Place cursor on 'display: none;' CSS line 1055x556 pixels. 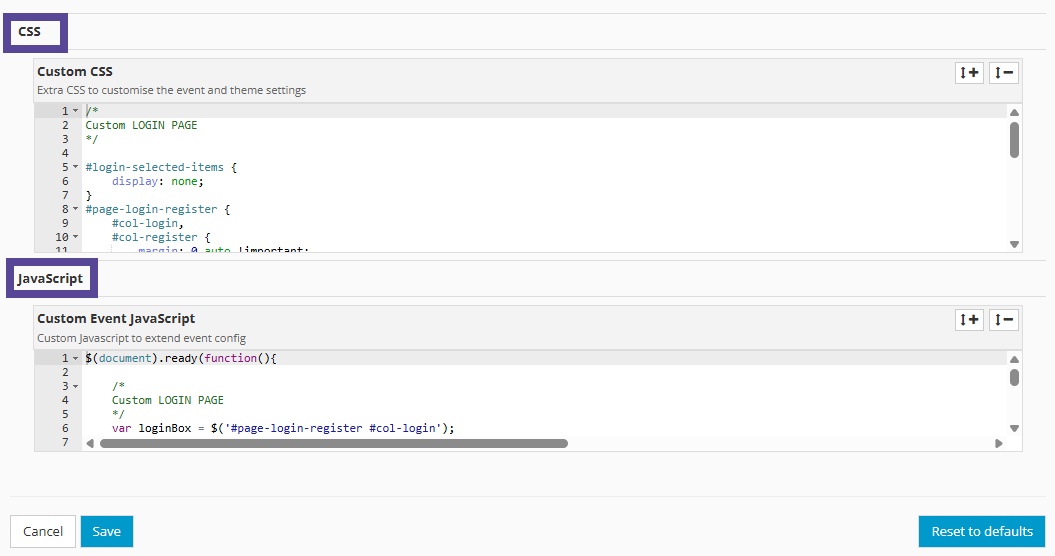tap(157, 181)
